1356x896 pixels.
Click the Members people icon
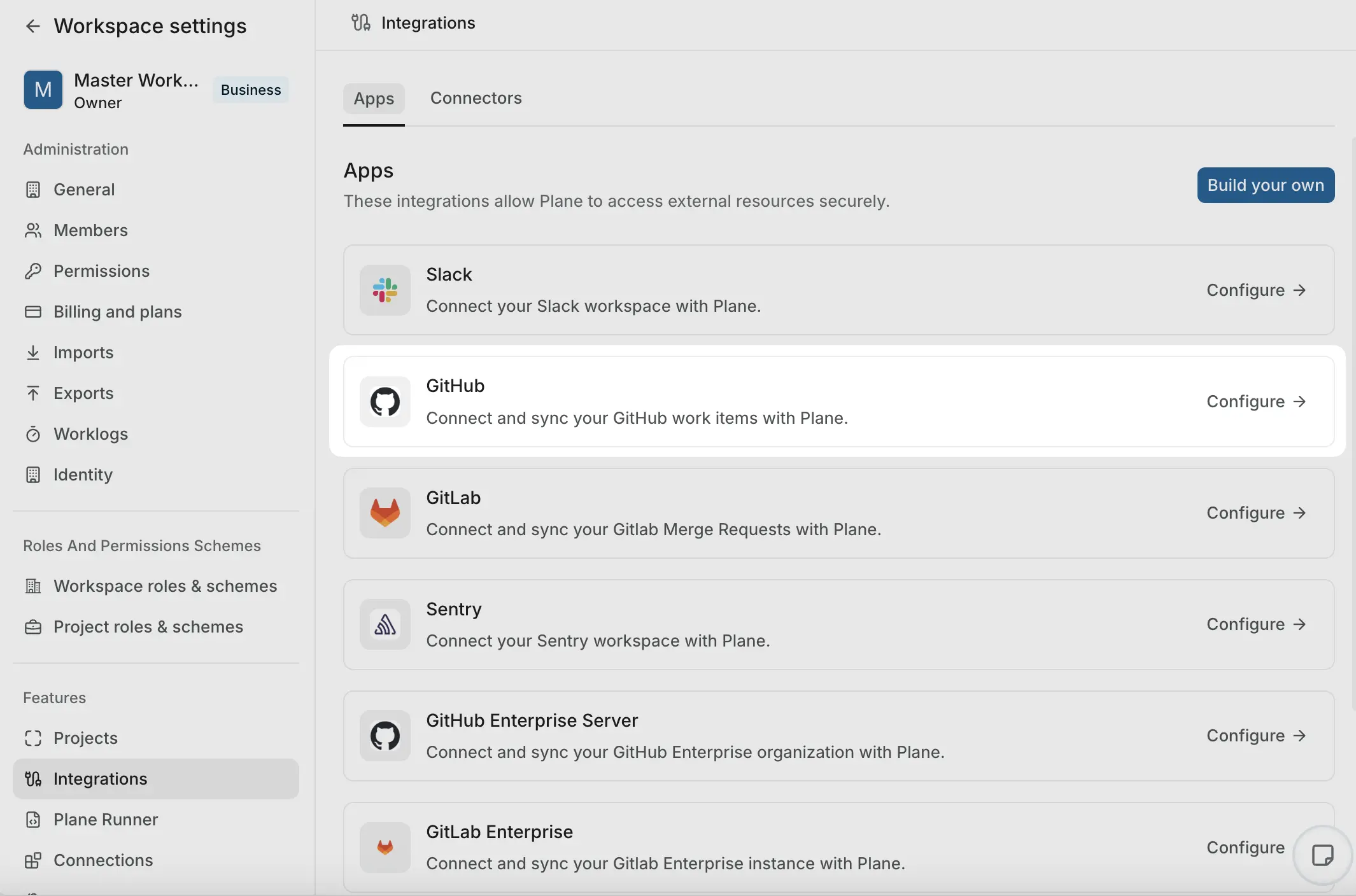click(33, 230)
